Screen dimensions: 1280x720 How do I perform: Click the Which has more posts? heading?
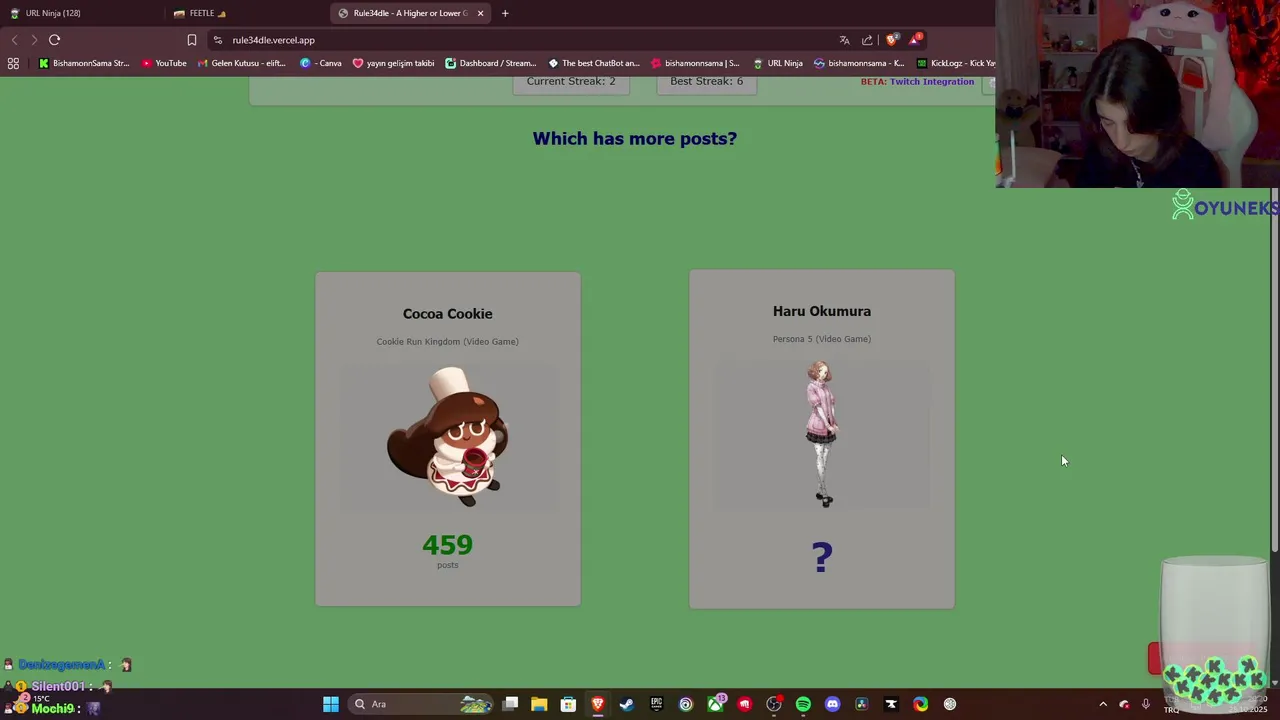634,139
